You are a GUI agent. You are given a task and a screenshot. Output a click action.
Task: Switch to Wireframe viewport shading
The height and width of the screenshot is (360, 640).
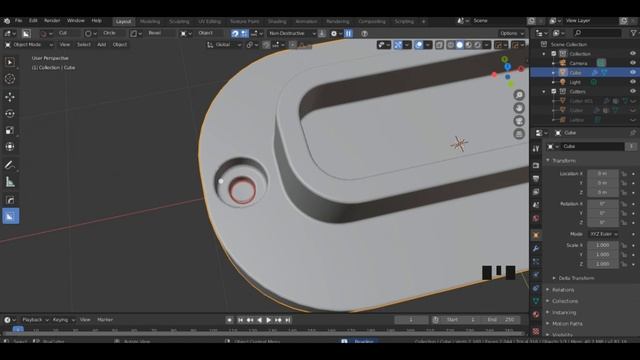[x=450, y=45]
